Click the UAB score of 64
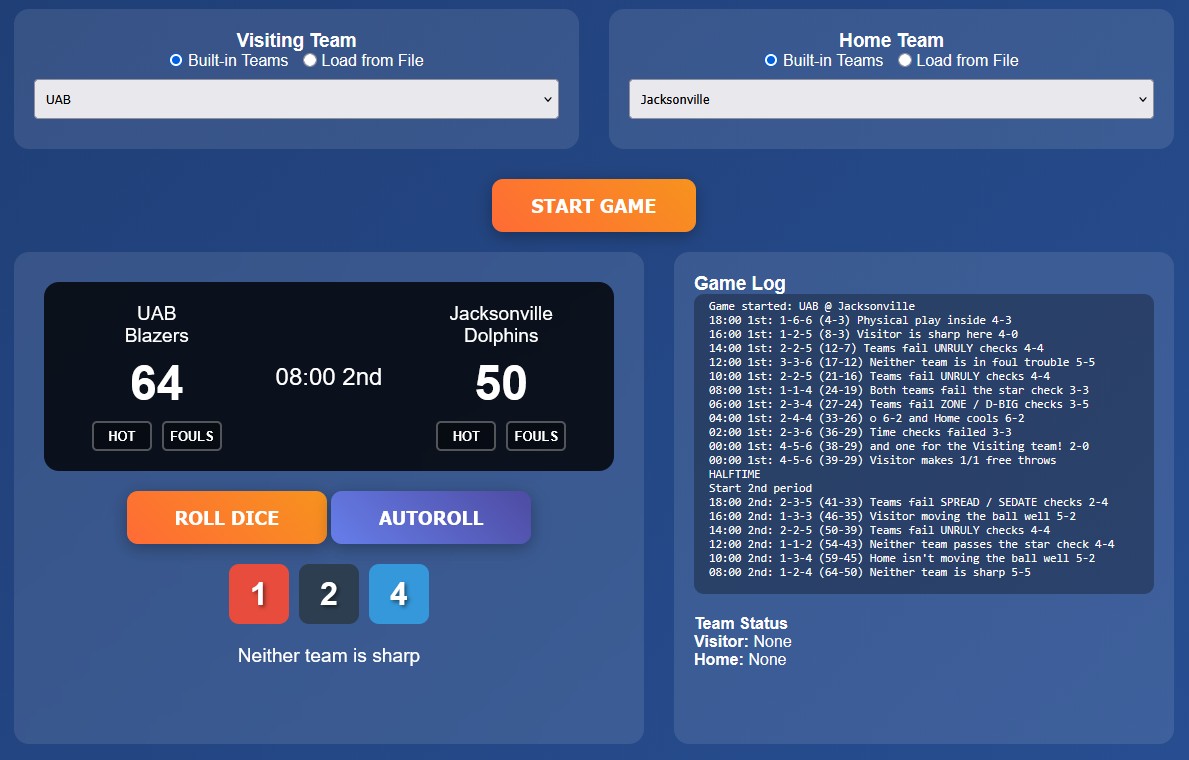This screenshot has width=1189, height=760. (157, 384)
